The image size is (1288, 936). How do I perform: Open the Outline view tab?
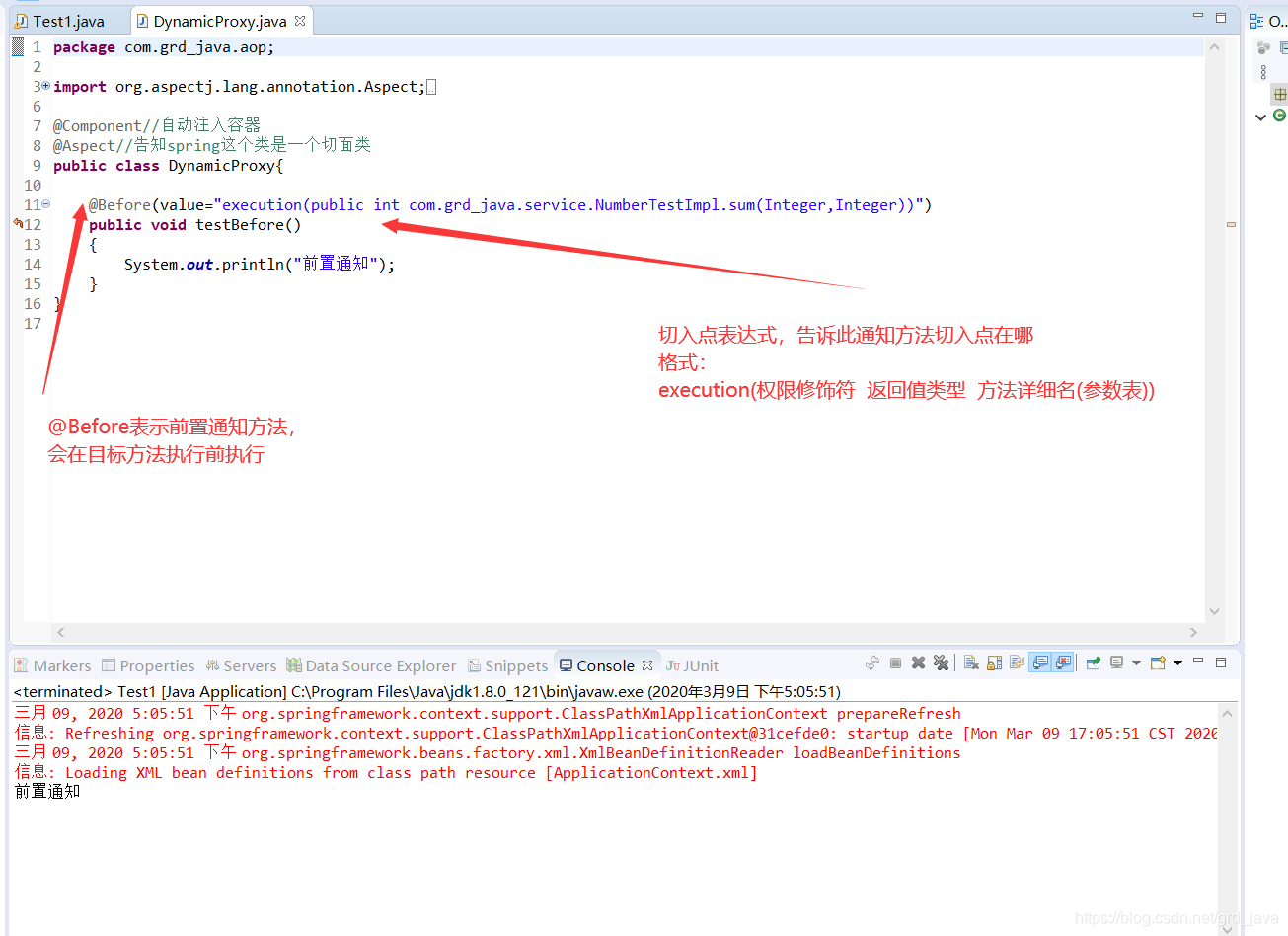[x=1268, y=21]
